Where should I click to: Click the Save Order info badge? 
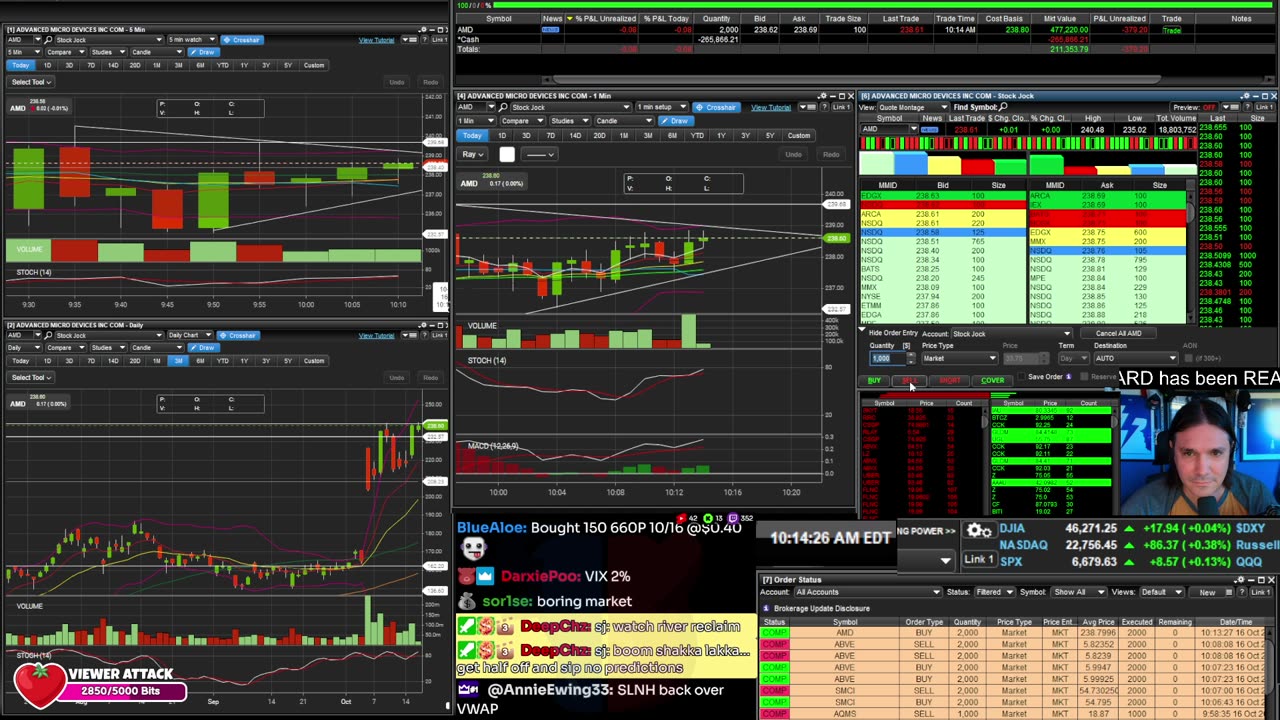pyautogui.click(x=1068, y=377)
